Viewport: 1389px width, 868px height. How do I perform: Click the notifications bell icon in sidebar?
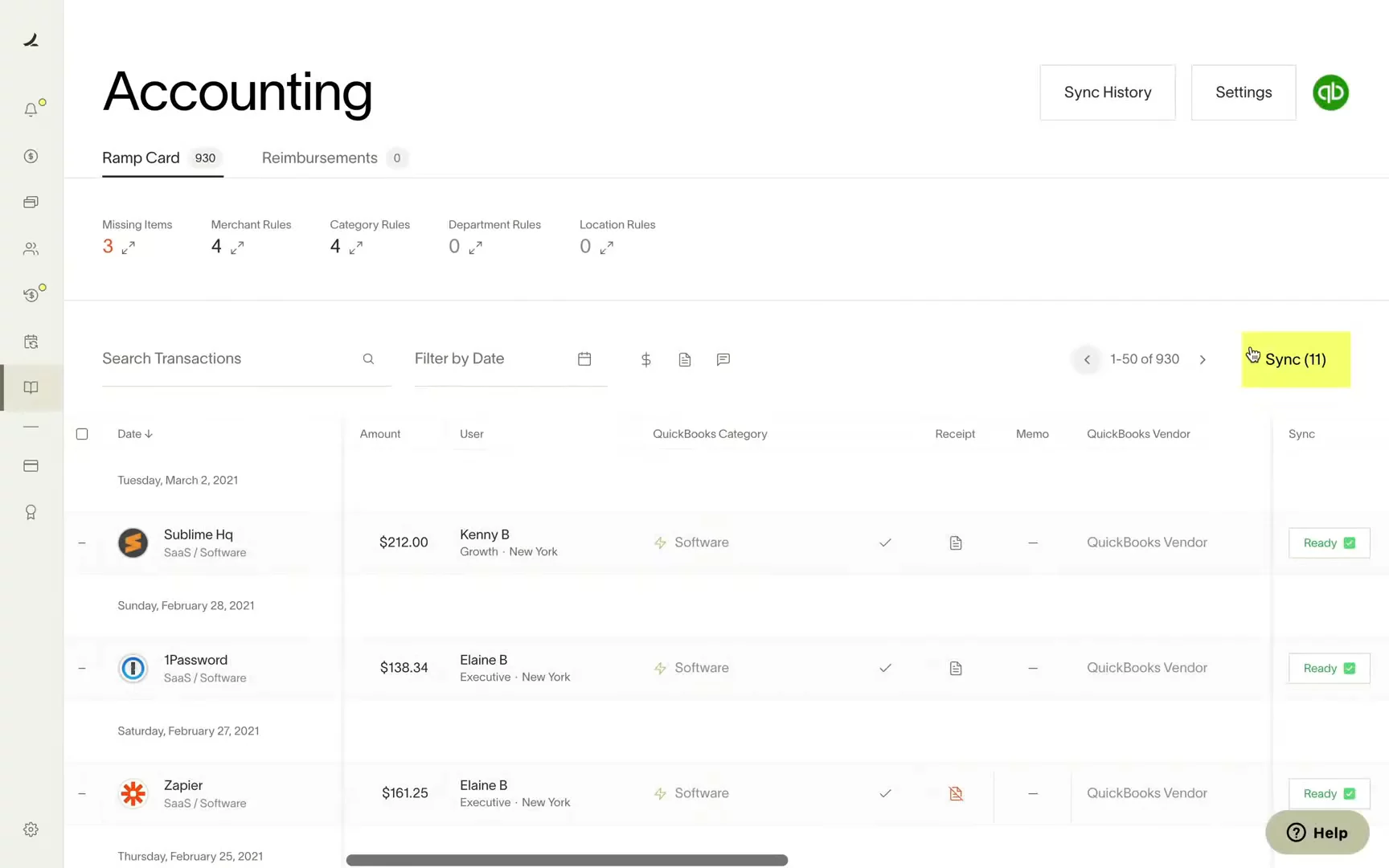(31, 110)
